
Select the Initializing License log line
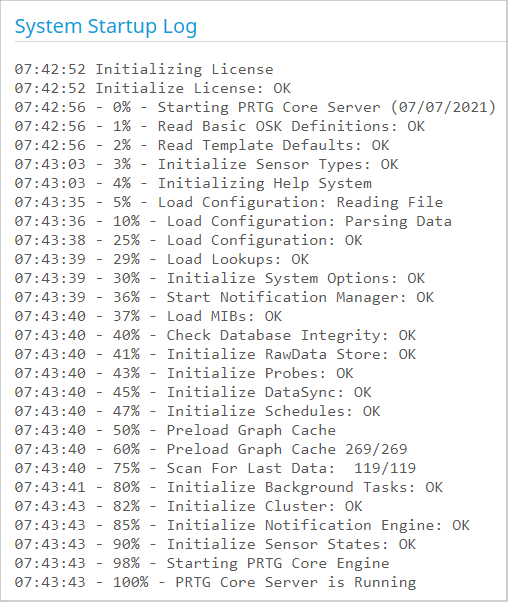[x=144, y=69]
